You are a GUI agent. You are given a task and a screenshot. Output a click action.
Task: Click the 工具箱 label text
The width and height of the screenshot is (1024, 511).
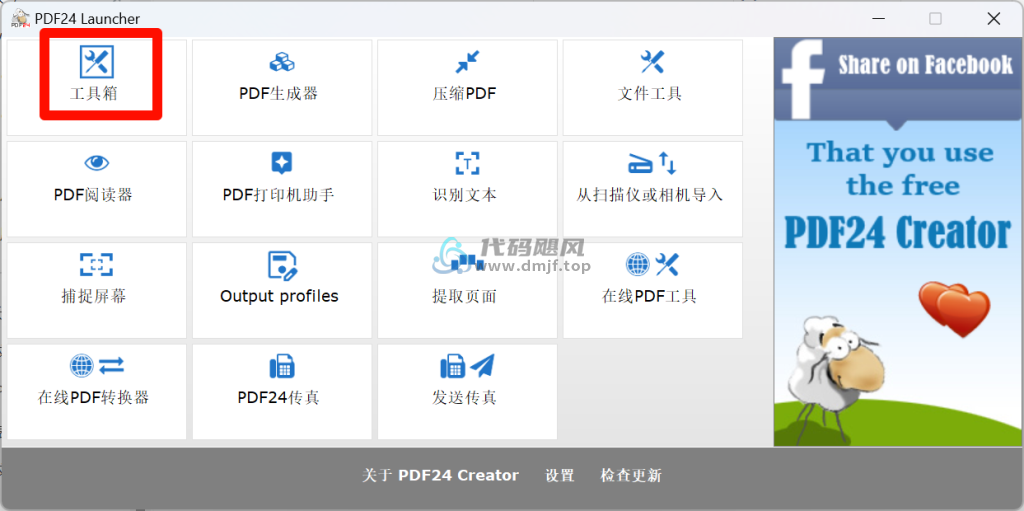coord(93,94)
